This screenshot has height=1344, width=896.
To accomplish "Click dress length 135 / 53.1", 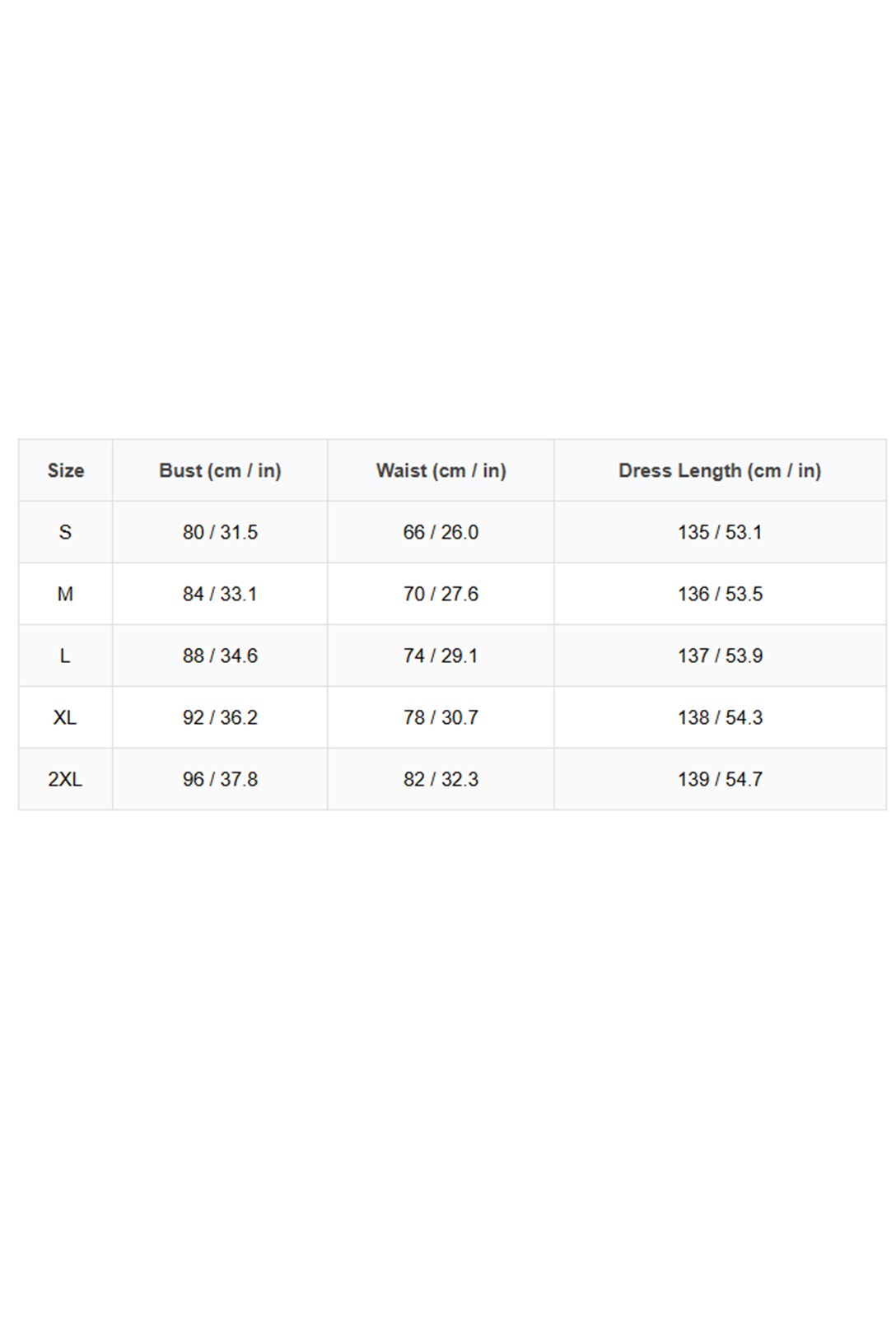I will coord(720,532).
